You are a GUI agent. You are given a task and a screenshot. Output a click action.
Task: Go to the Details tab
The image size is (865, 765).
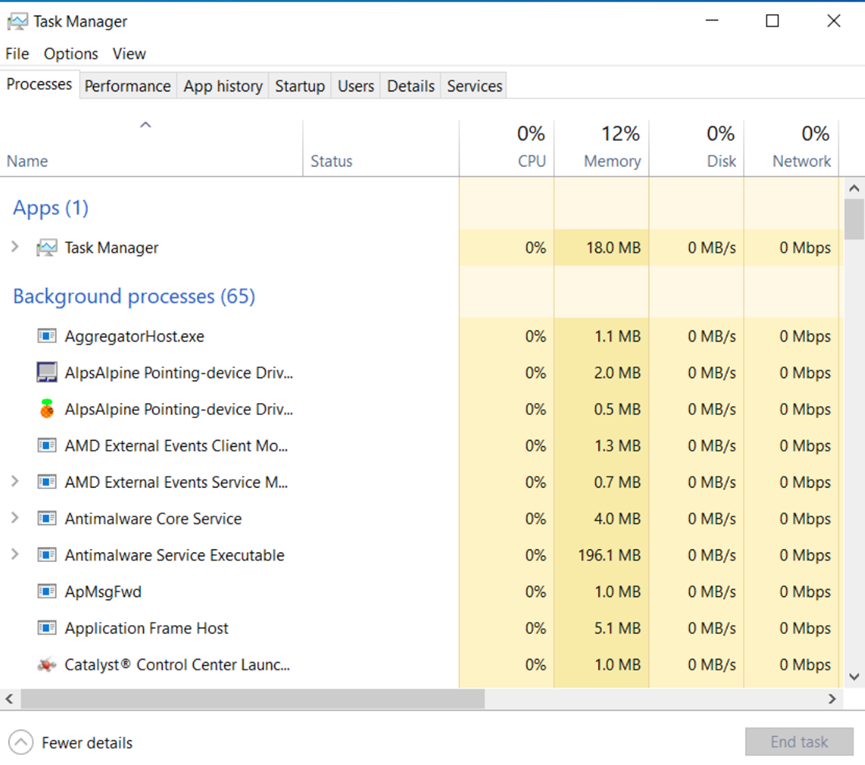coord(410,86)
